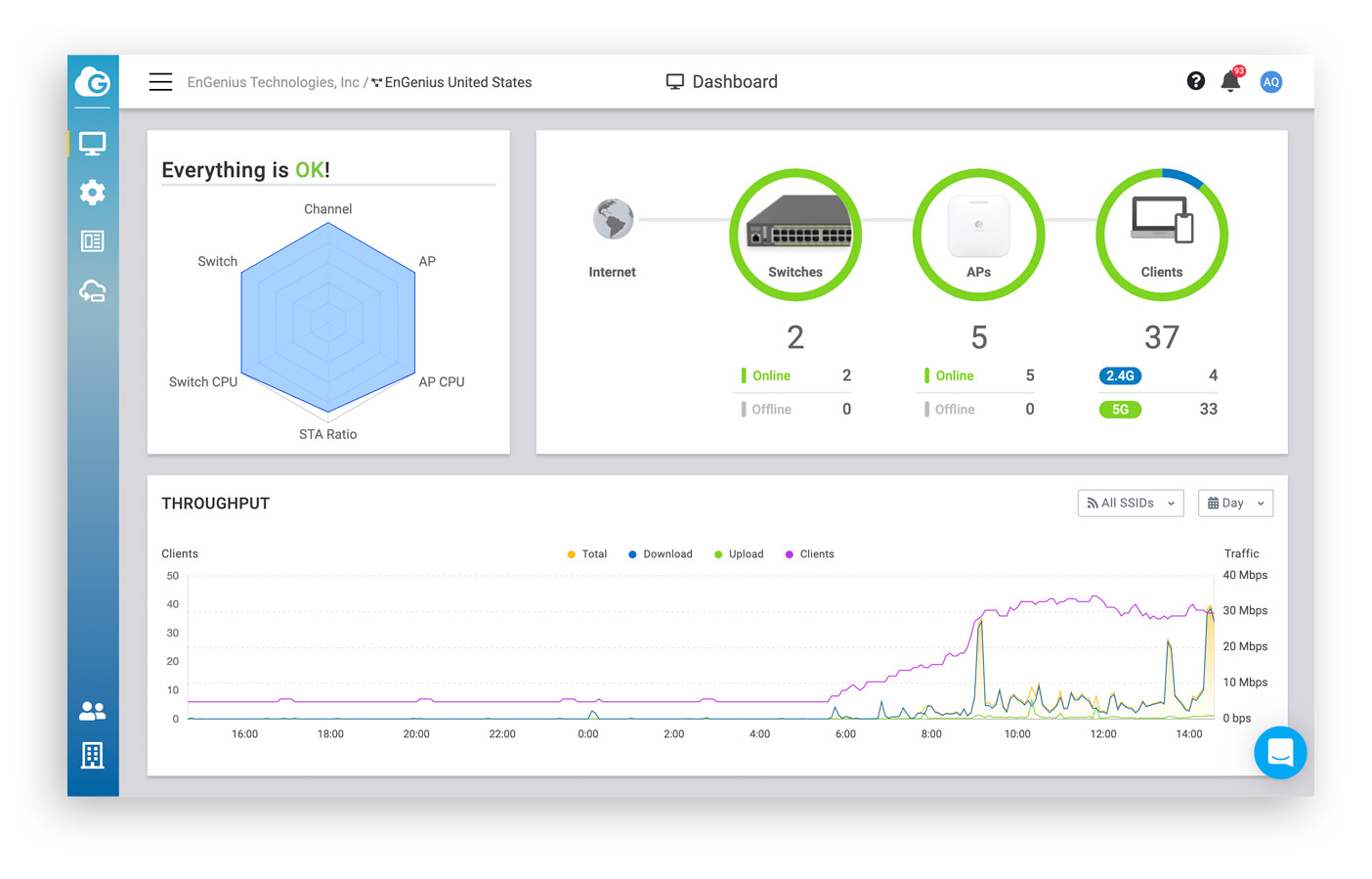This screenshot has height=879, width=1372.
Task: Open the notifications bell
Action: pos(1230,82)
